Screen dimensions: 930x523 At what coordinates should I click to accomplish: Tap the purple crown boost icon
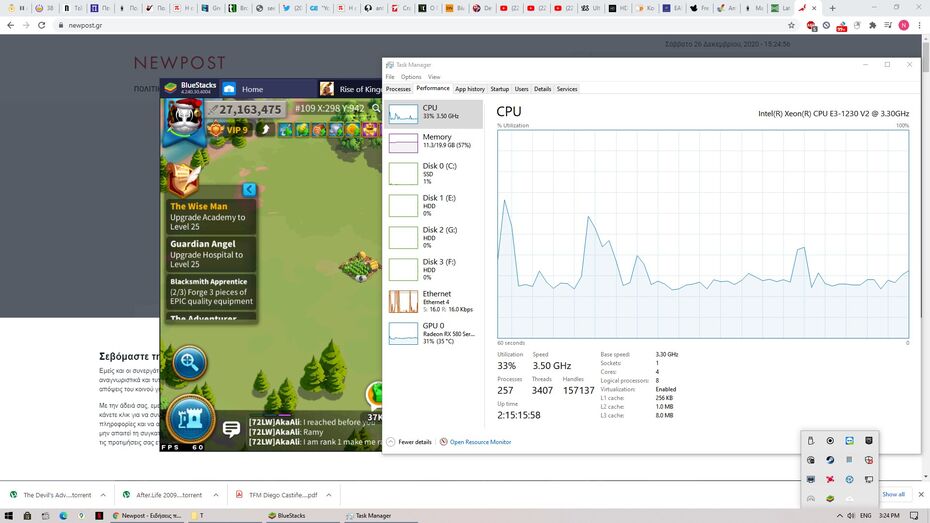tap(370, 129)
